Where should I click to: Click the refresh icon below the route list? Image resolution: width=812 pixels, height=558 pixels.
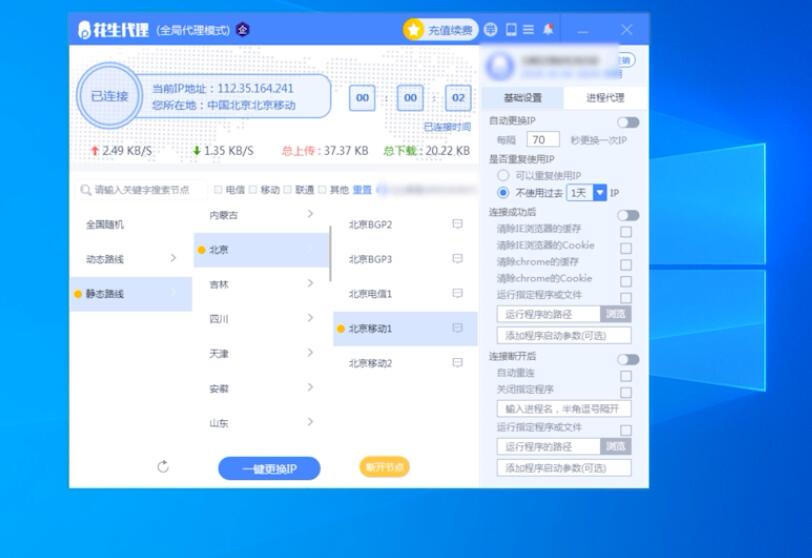coord(163,466)
